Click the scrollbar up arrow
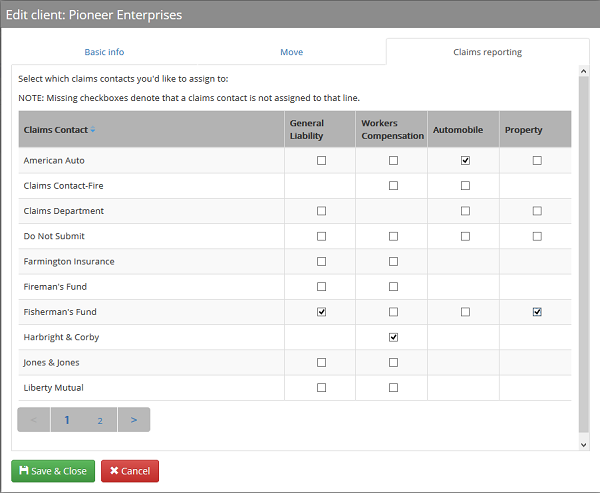Screen dimensions: 600x493 pyautogui.click(x=584, y=72)
